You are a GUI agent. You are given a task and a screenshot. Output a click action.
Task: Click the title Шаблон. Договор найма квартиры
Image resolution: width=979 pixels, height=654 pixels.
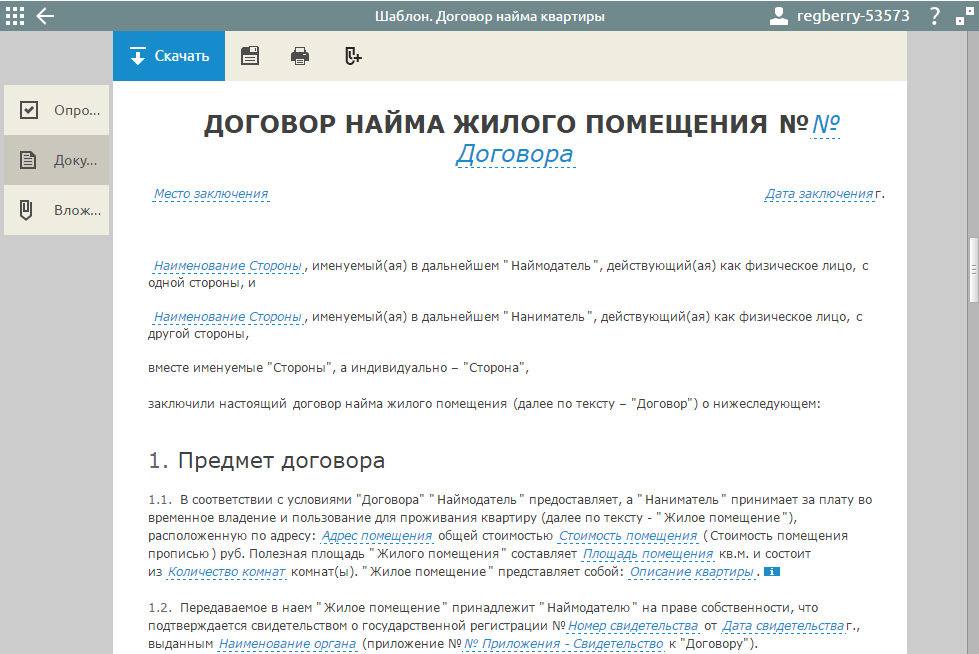[490, 16]
